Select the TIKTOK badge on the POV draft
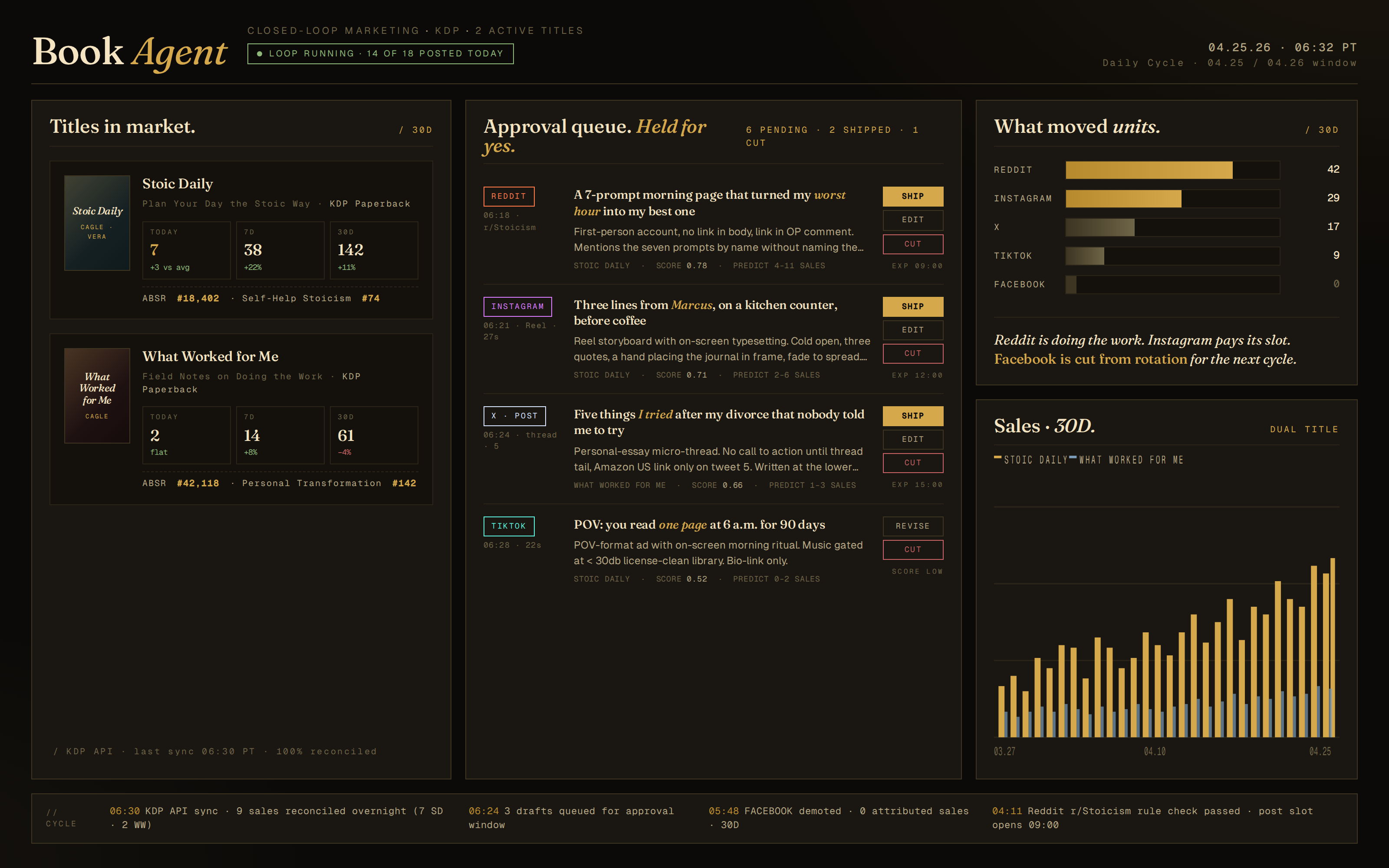The image size is (1389, 868). tap(509, 526)
